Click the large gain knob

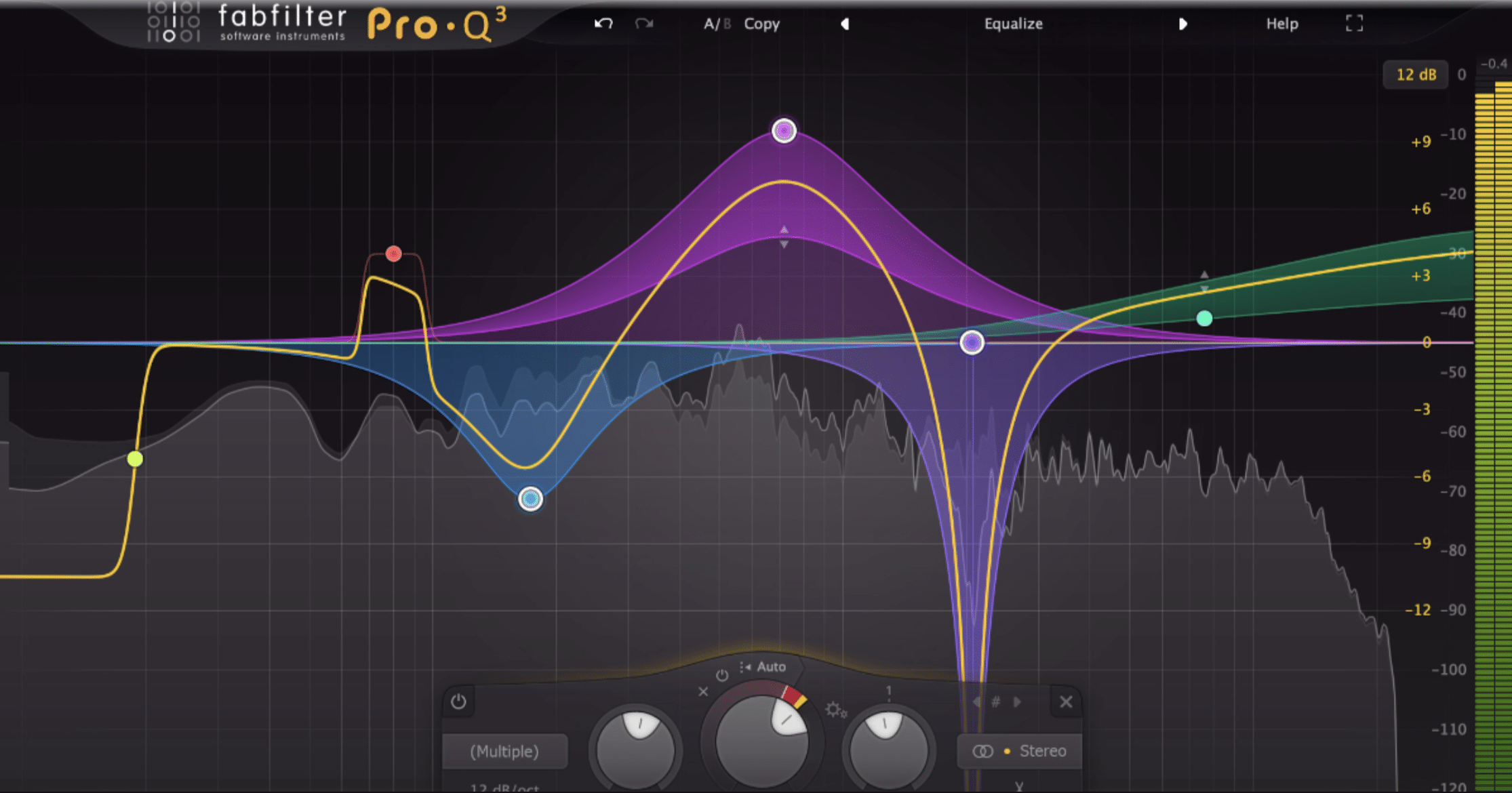762,741
